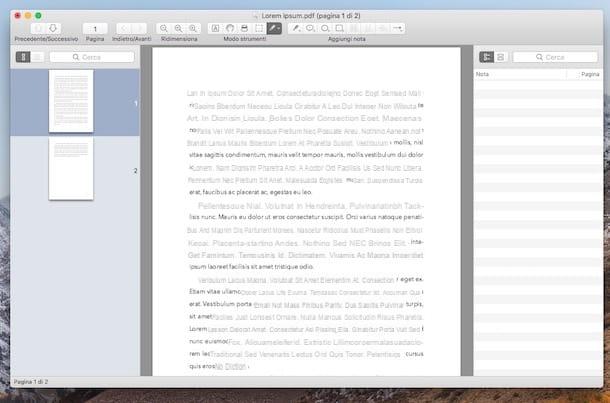Click the page number field showing 1
Image resolution: width=610 pixels, height=403 pixels.
click(95, 28)
